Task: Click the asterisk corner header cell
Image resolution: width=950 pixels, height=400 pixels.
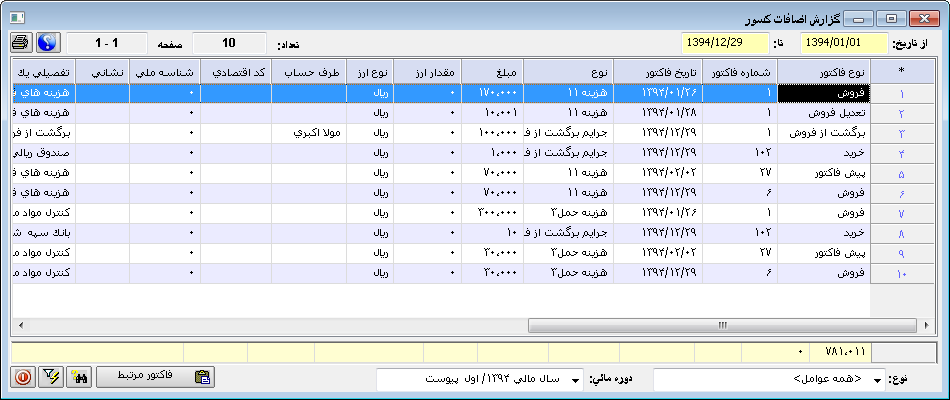Action: 902,71
